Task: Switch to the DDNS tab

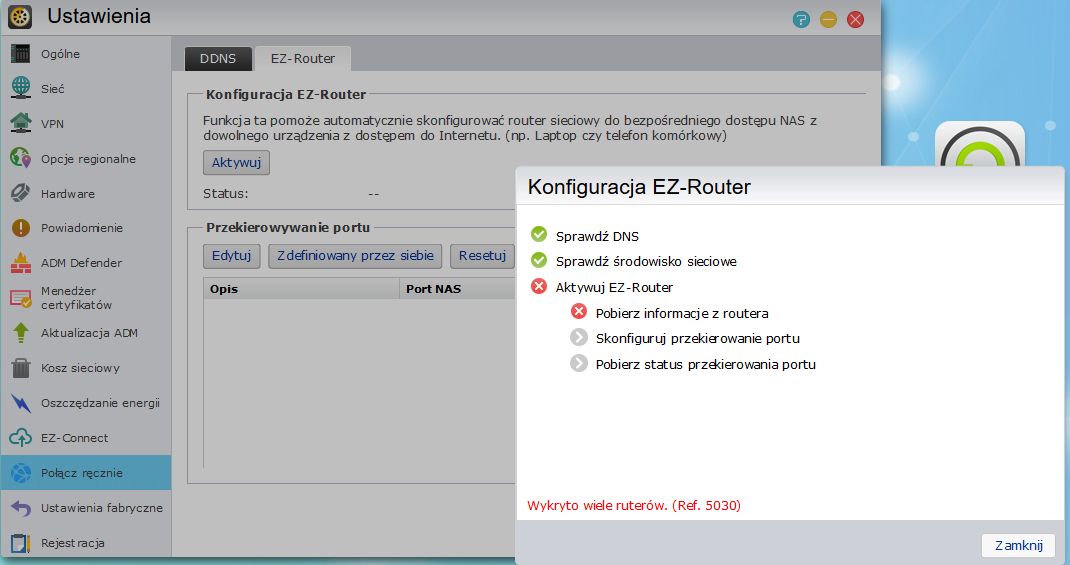Action: point(218,59)
